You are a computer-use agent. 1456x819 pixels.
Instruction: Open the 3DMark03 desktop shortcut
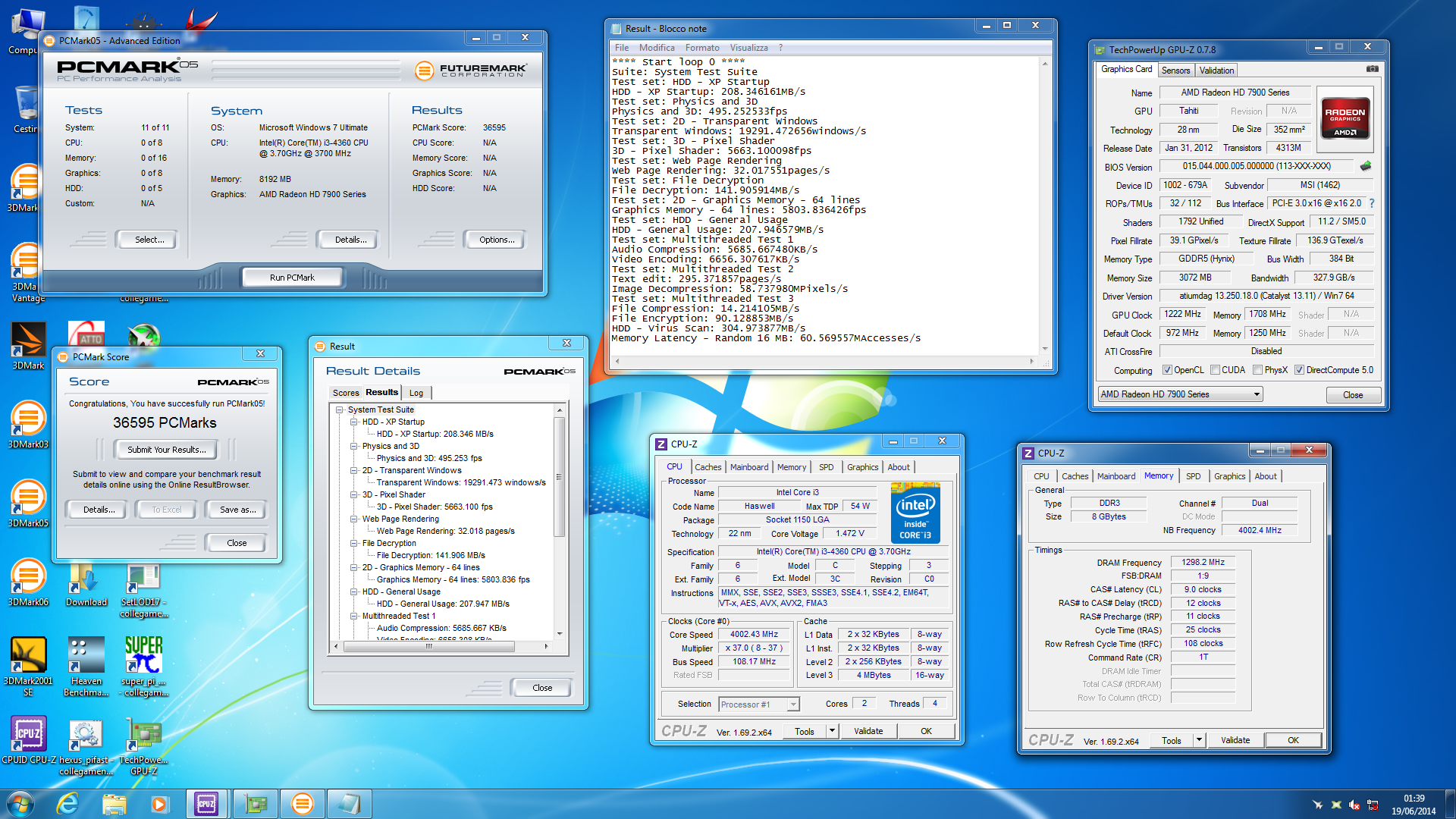click(28, 425)
